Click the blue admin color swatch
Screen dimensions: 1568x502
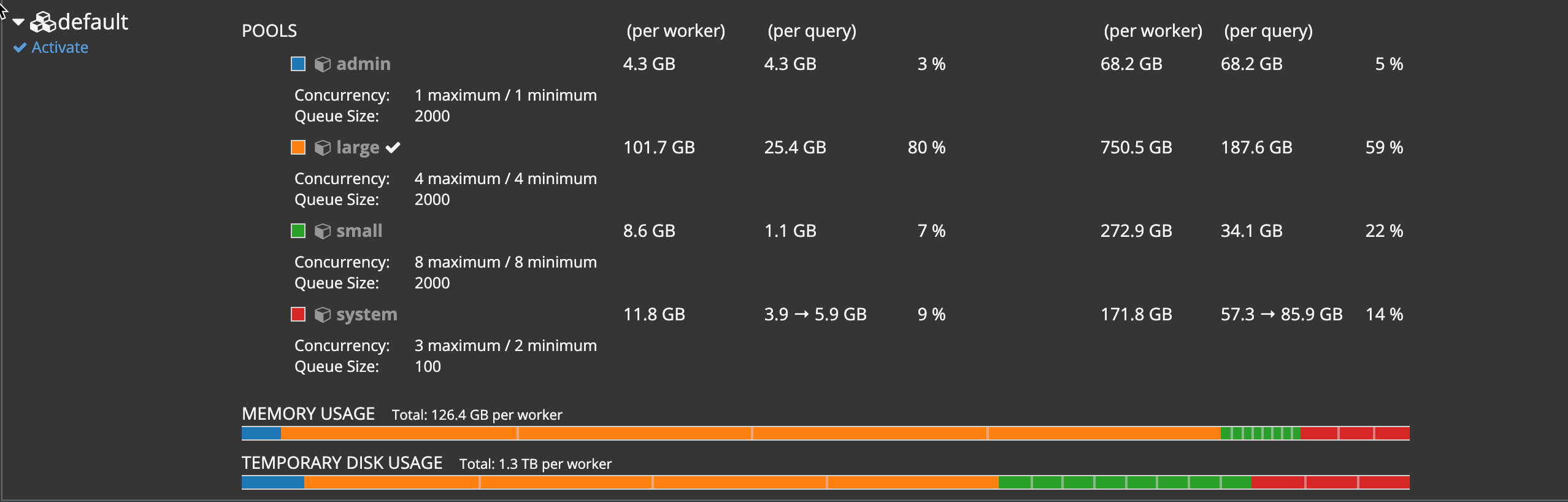[x=298, y=64]
